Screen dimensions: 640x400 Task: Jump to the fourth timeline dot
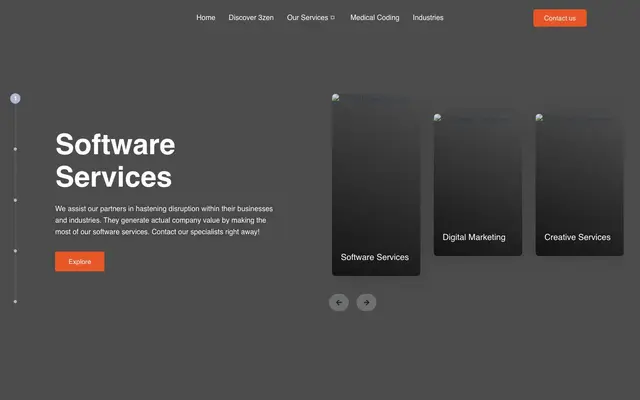[x=15, y=251]
